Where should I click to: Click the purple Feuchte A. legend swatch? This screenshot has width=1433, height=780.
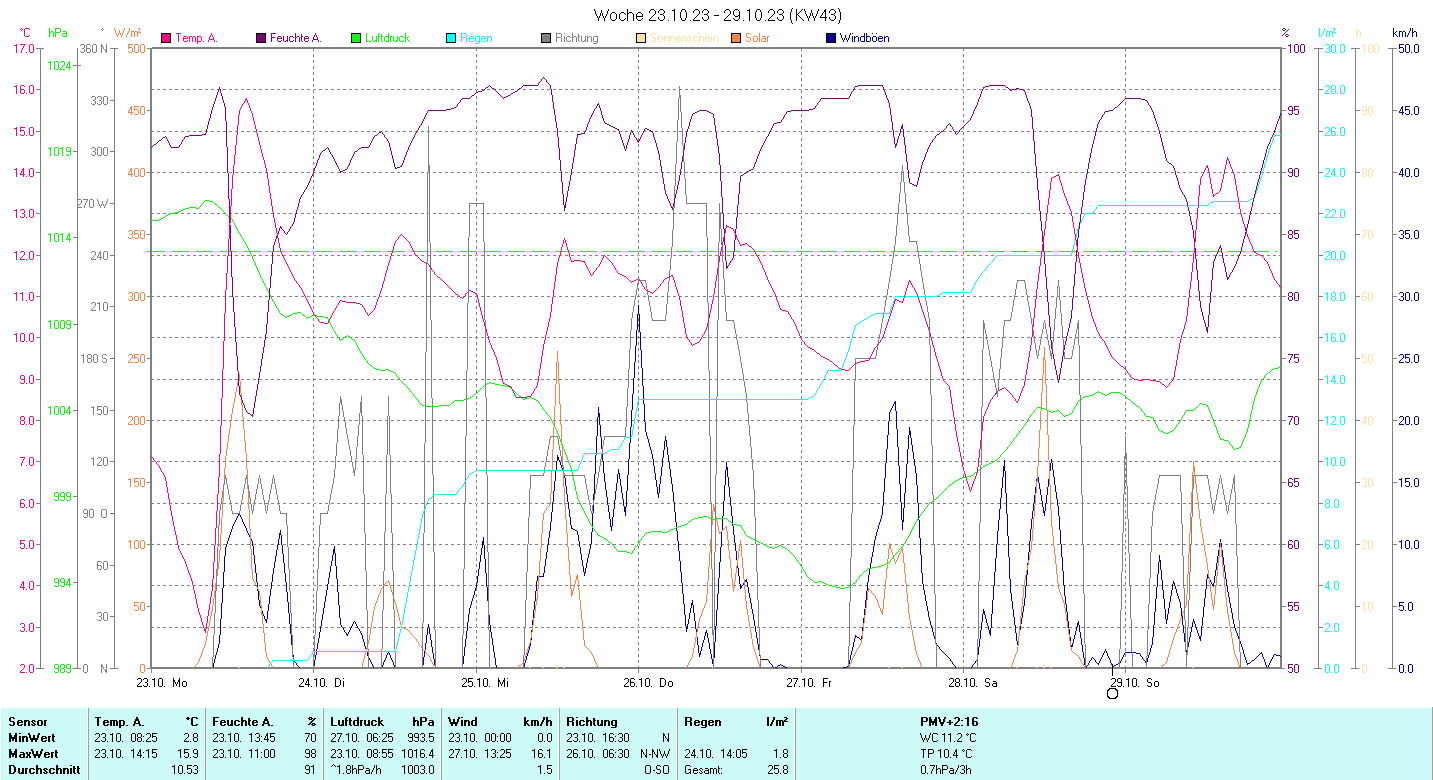(x=262, y=38)
